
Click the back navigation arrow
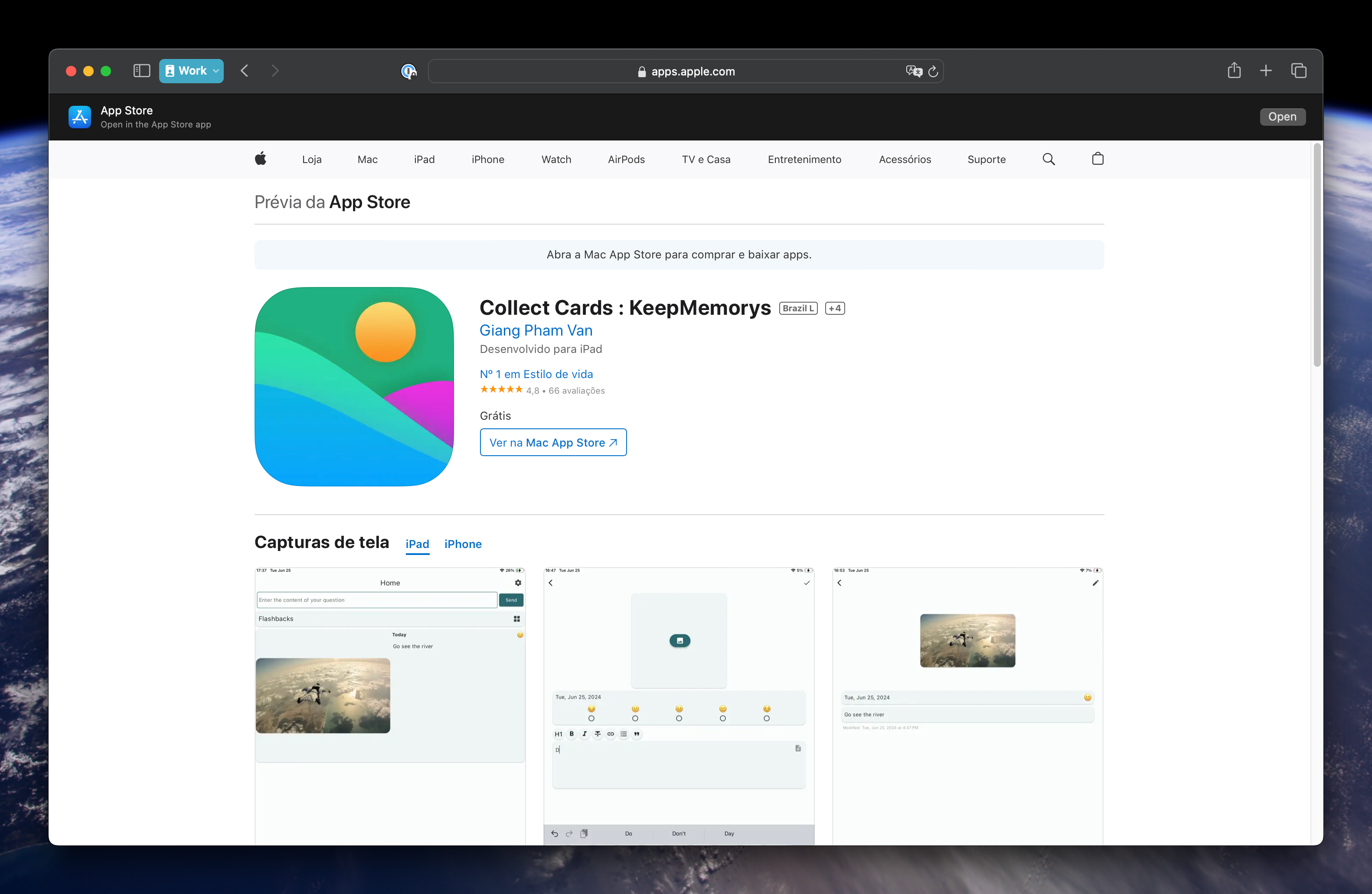coord(245,71)
